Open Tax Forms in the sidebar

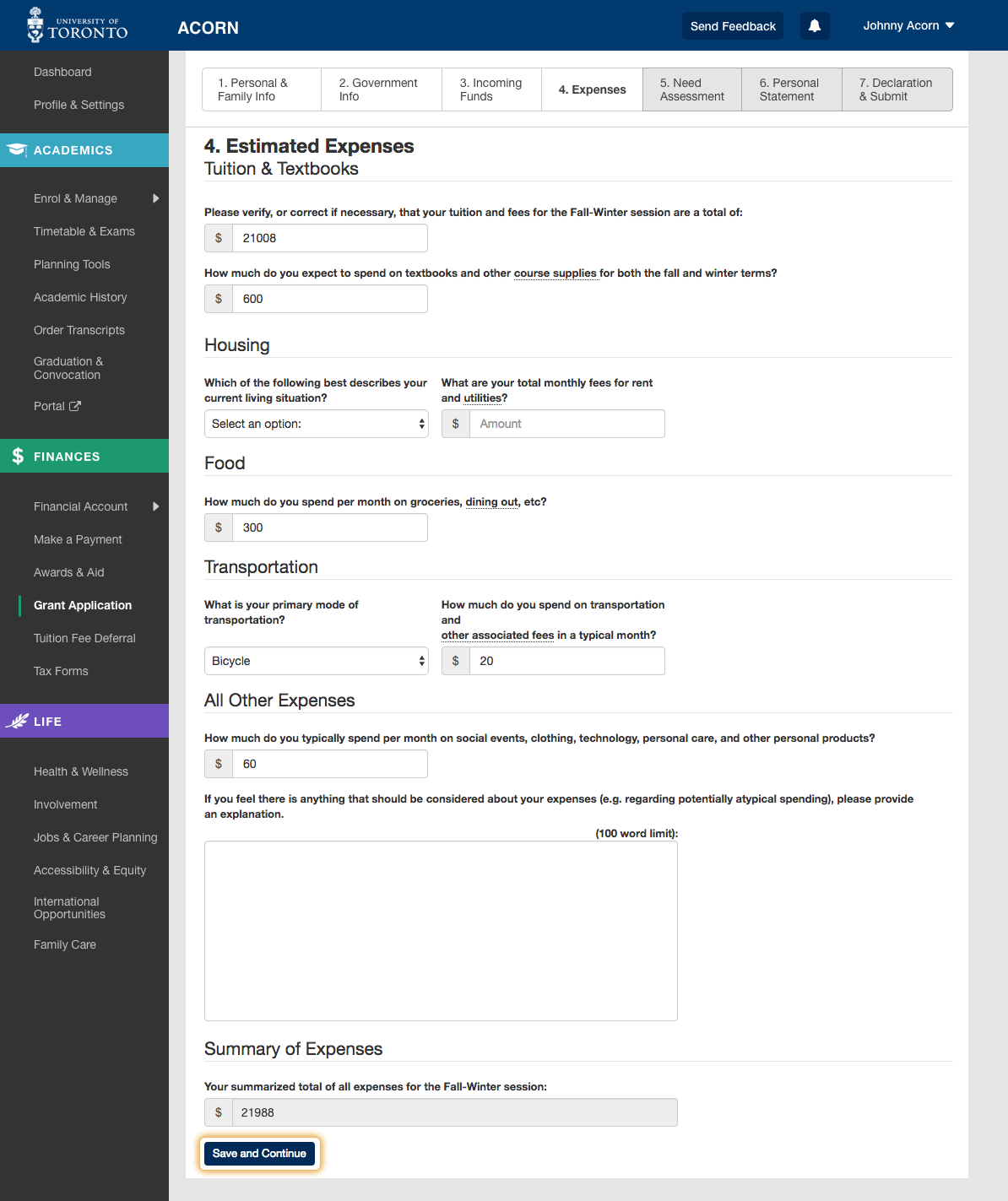[61, 671]
